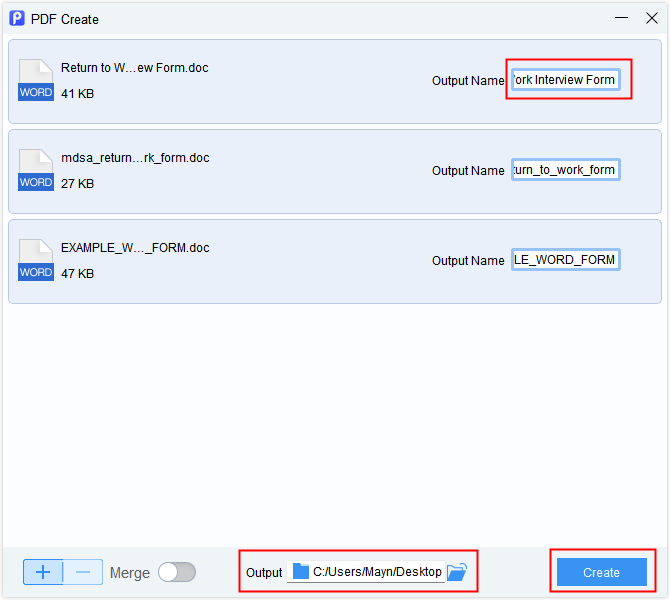This screenshot has height=600, width=670.
Task: Minimize the PDF Create window
Action: (621, 18)
